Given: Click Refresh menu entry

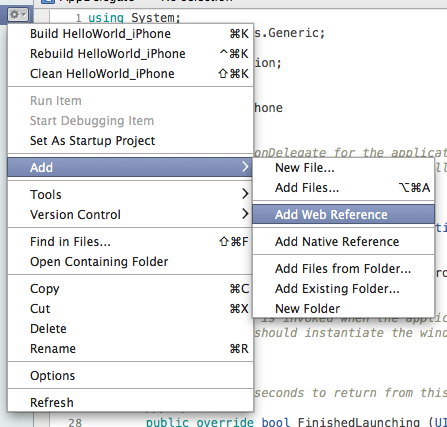Looking at the screenshot, I should [x=130, y=402].
